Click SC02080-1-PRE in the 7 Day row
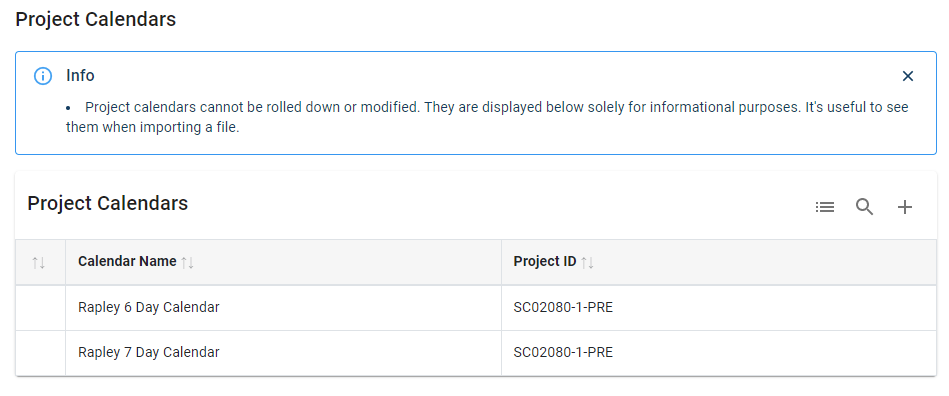The width and height of the screenshot is (949, 396). point(563,352)
